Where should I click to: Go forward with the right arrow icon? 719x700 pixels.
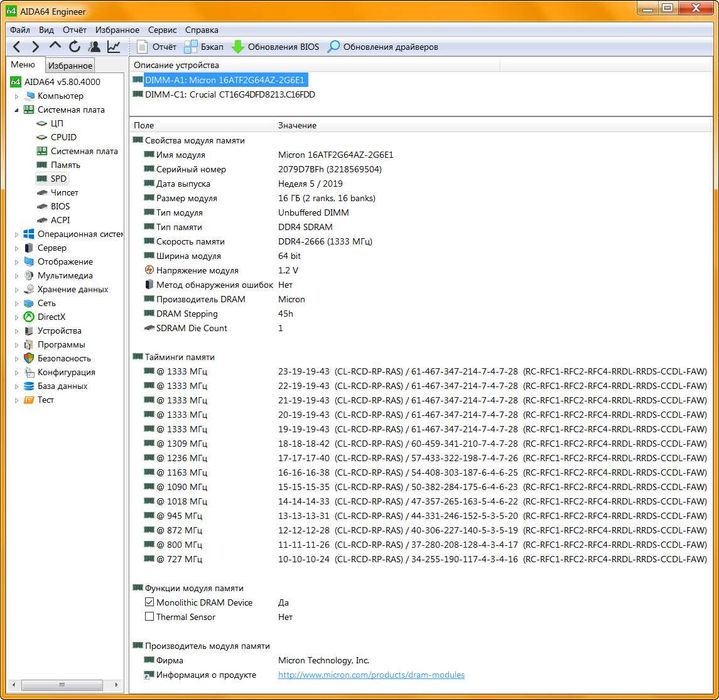click(x=35, y=47)
